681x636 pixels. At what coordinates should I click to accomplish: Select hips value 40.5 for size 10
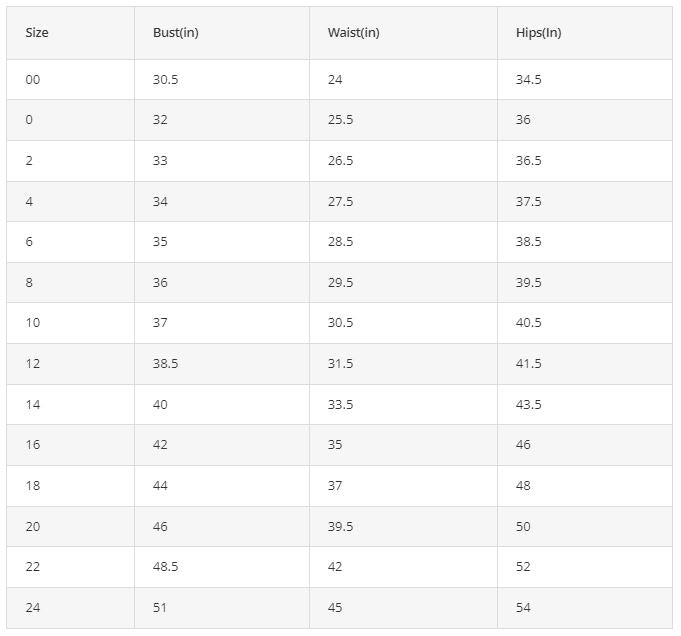528,323
